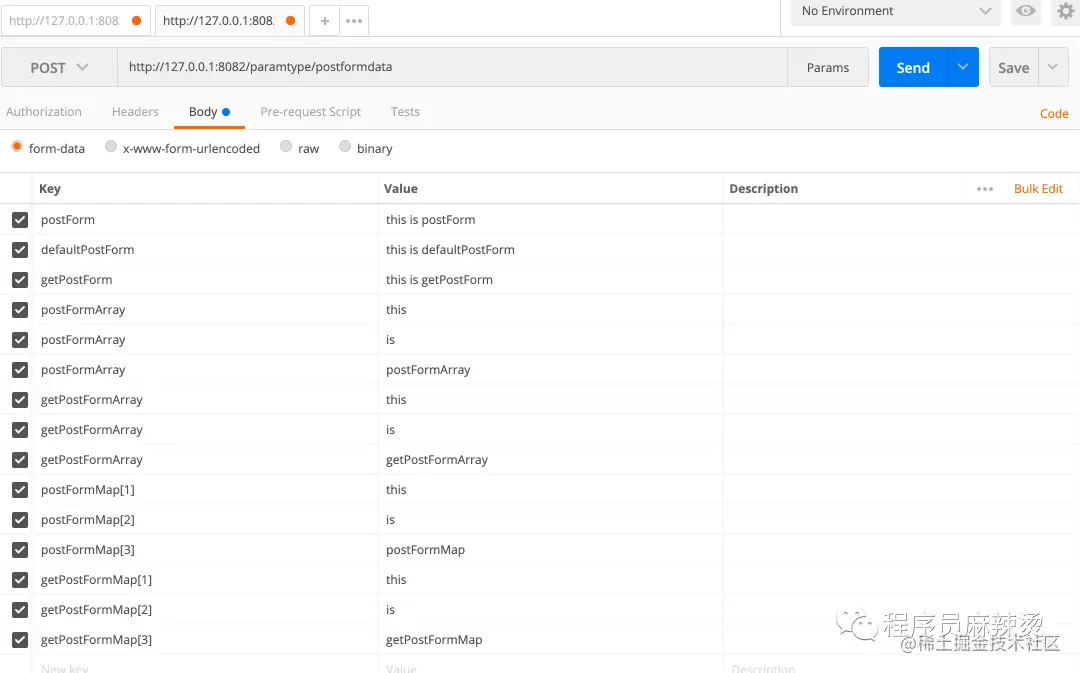Screen dimensions: 1080x673
Task: Open tab options three-dot menu
Action: point(354,21)
